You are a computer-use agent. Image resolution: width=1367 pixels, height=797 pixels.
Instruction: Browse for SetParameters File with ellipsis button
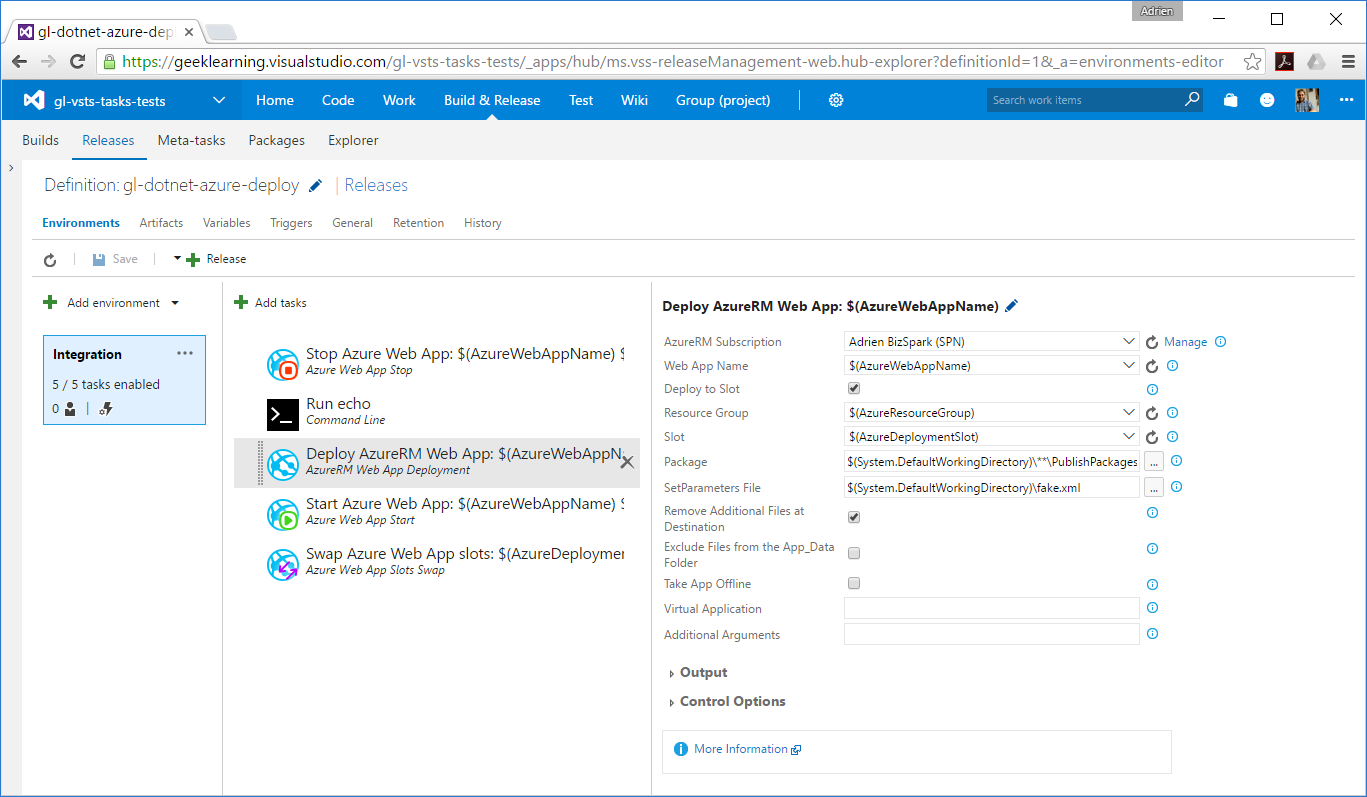point(1153,487)
